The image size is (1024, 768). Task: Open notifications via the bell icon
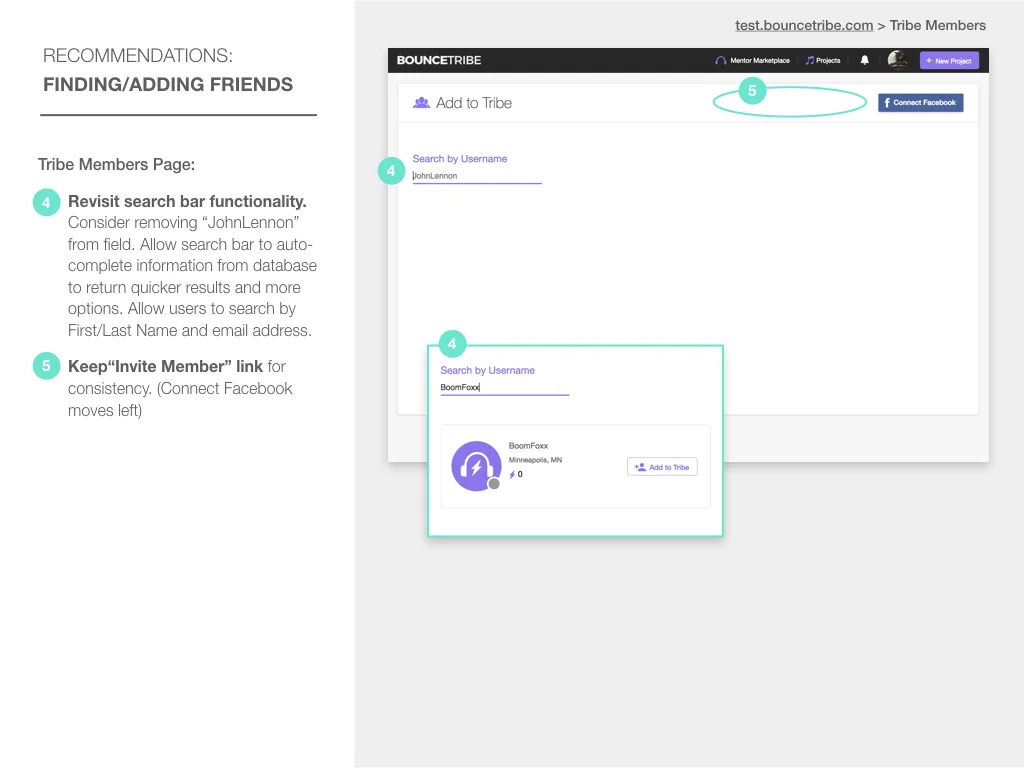click(865, 60)
